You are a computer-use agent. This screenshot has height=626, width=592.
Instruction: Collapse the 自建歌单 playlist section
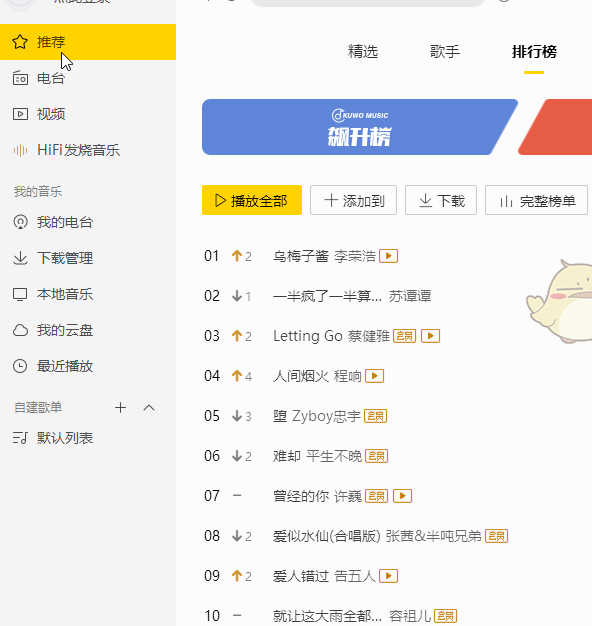click(x=149, y=408)
